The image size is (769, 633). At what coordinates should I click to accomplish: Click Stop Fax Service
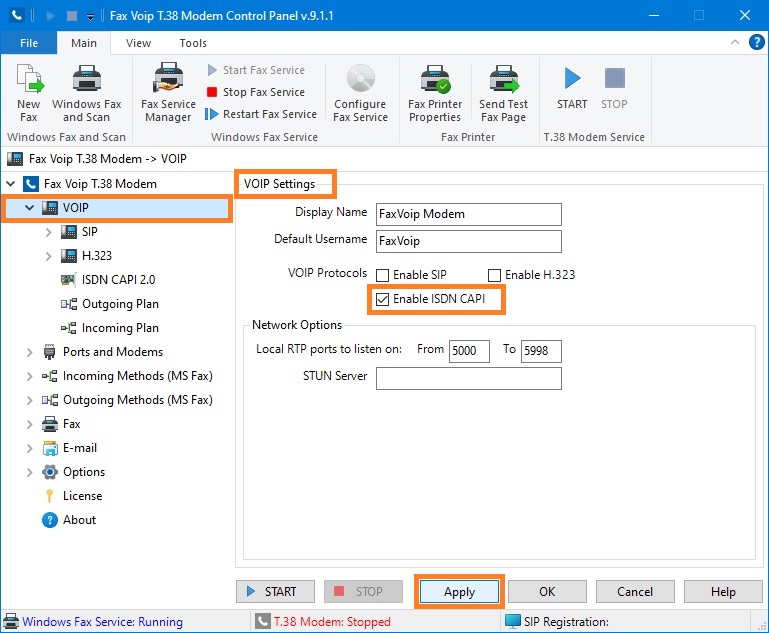coord(256,92)
